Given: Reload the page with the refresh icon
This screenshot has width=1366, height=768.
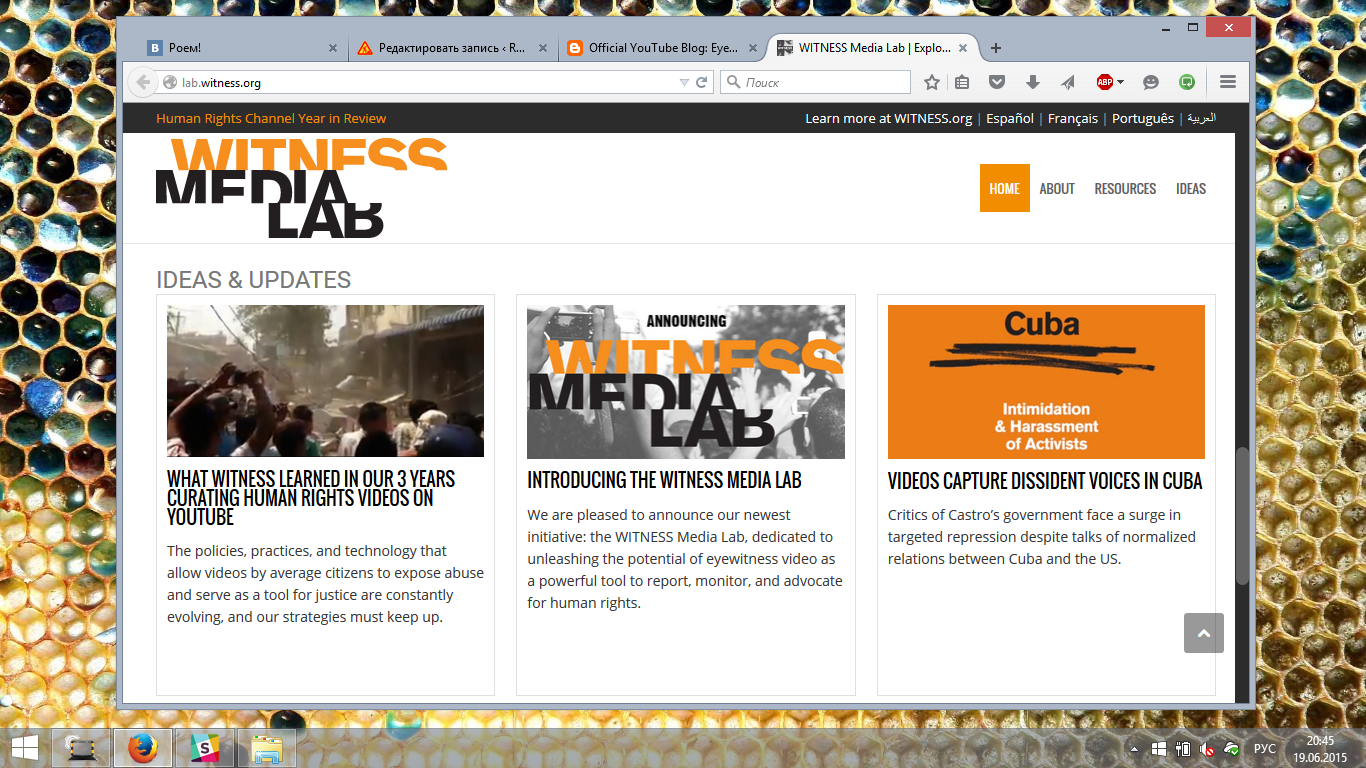Looking at the screenshot, I should tap(702, 82).
